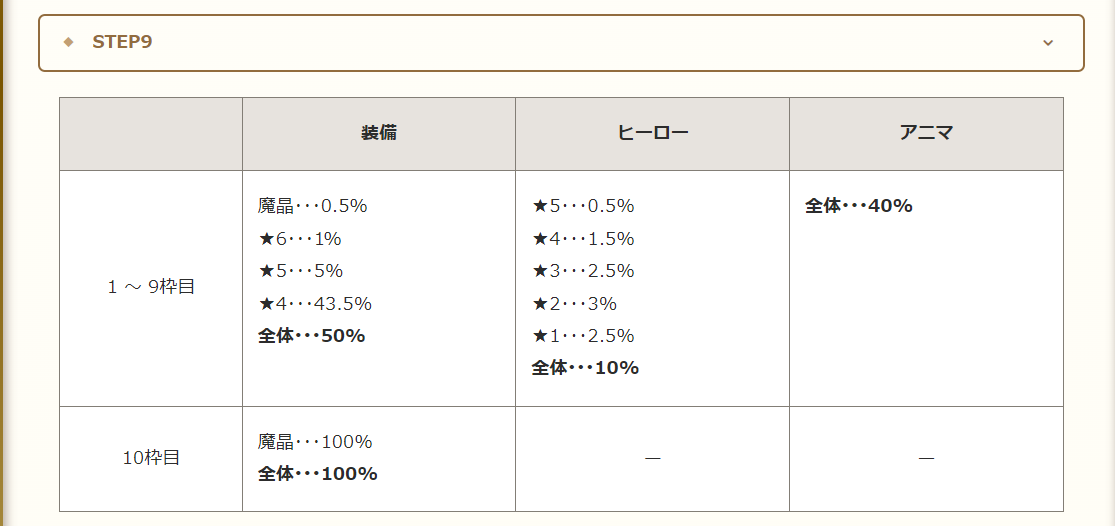The width and height of the screenshot is (1115, 526).
Task: Click the diamond bullet icon beside STEP9
Action: coord(68,42)
